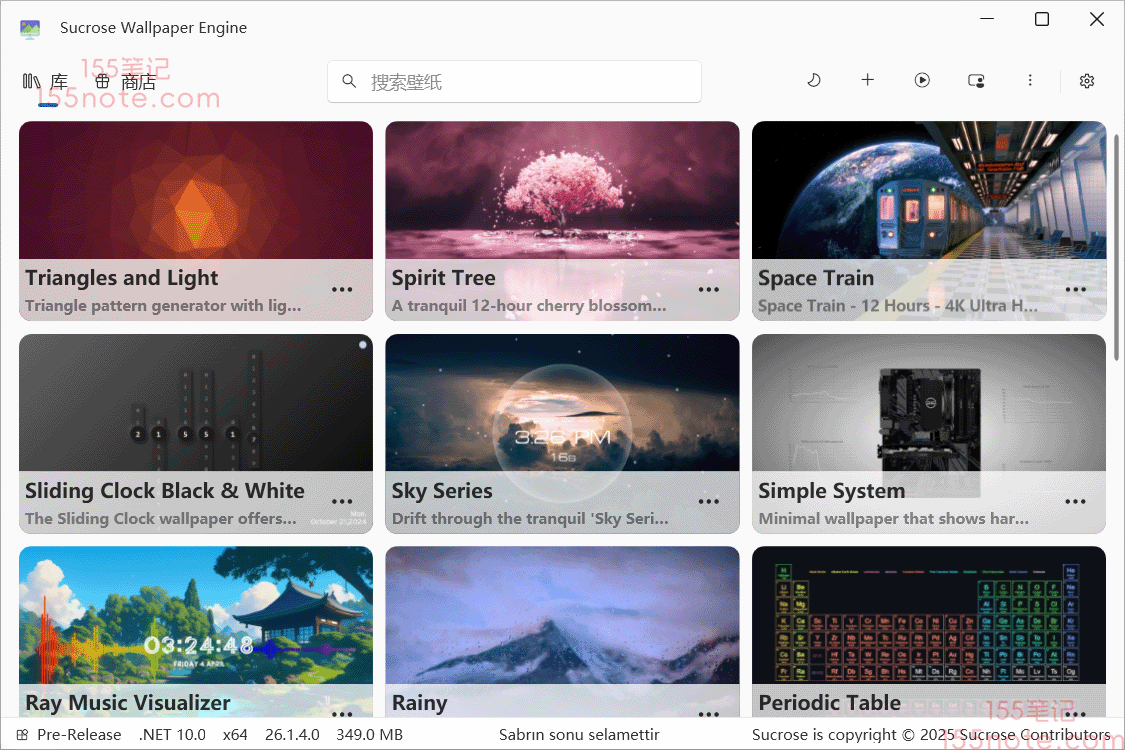
Task: Open the toolbar vertical three-dot menu
Action: click(1030, 80)
